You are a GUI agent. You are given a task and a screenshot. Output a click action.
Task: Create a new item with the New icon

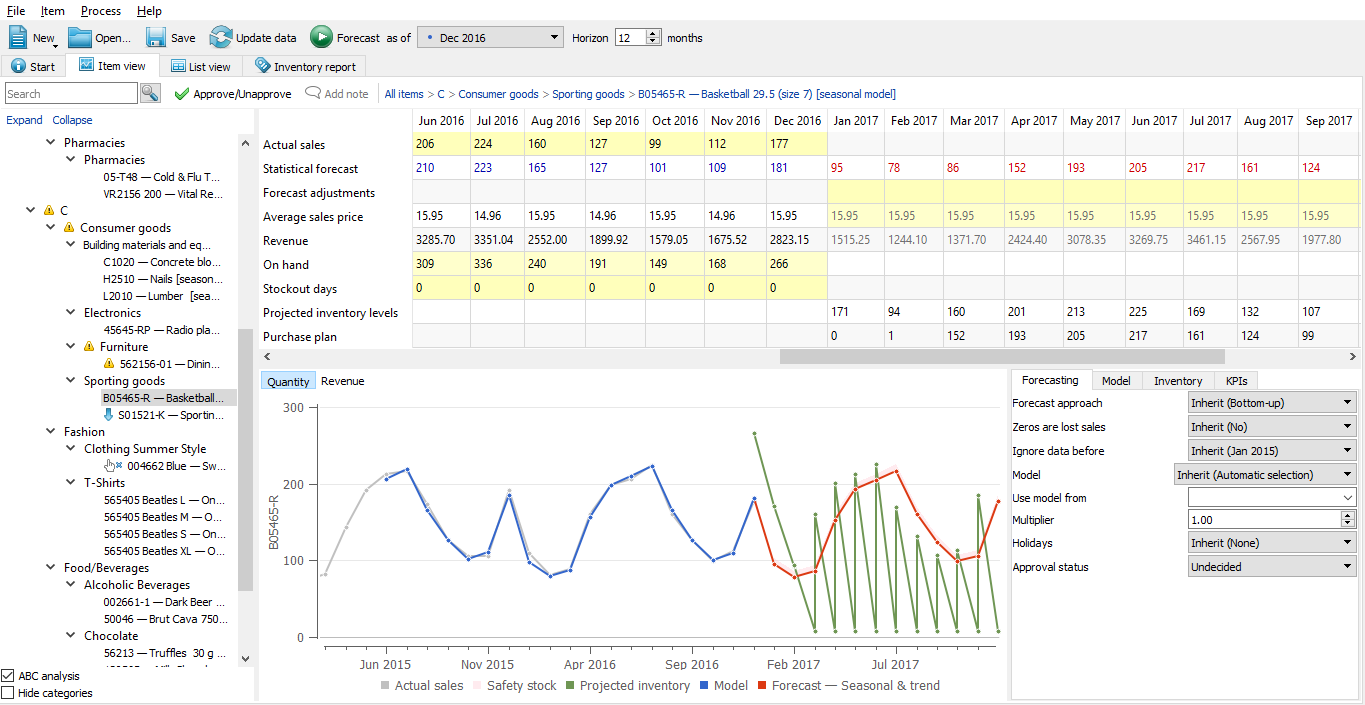coord(16,36)
